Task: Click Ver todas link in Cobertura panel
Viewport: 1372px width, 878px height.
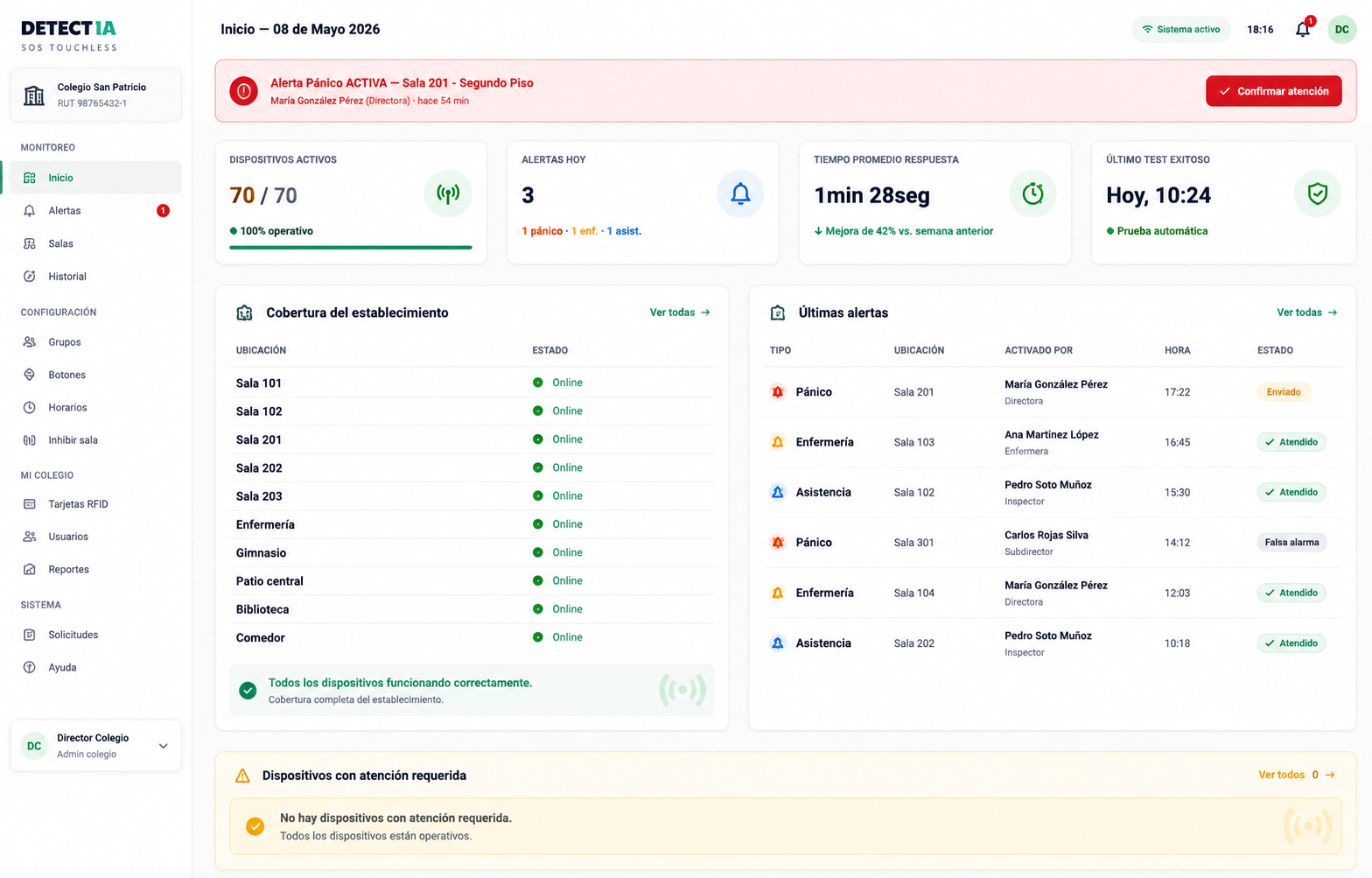Action: [x=680, y=313]
